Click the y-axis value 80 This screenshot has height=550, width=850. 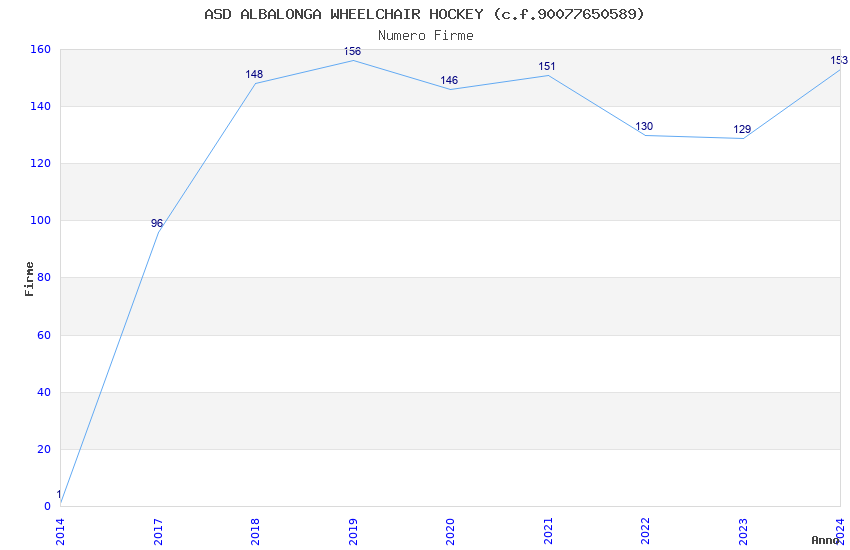coord(44,278)
